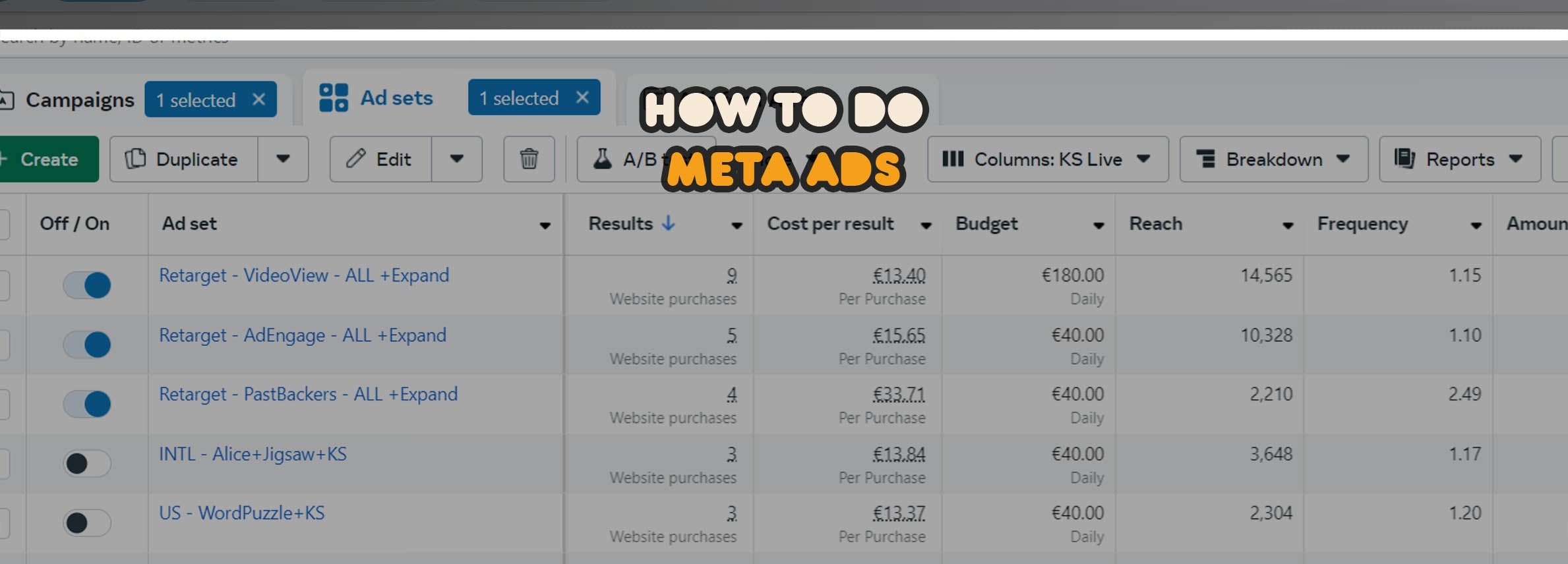The width and height of the screenshot is (1568, 564).
Task: Turn on US - WordPuzzle+KS toggle
Action: pos(87,522)
